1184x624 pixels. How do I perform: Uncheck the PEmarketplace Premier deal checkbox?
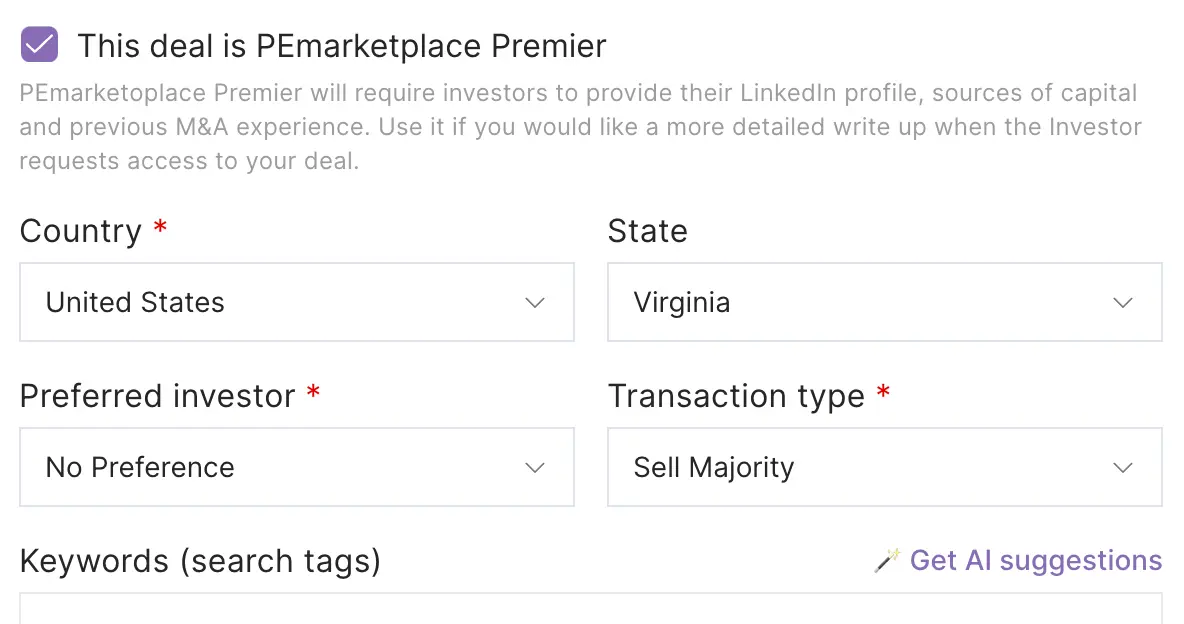tap(39, 45)
